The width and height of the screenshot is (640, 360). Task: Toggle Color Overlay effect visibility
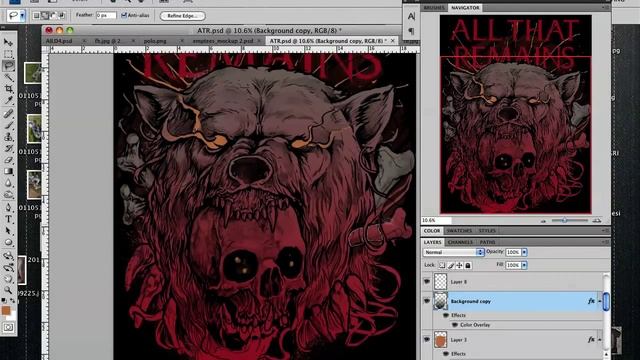tap(455, 325)
